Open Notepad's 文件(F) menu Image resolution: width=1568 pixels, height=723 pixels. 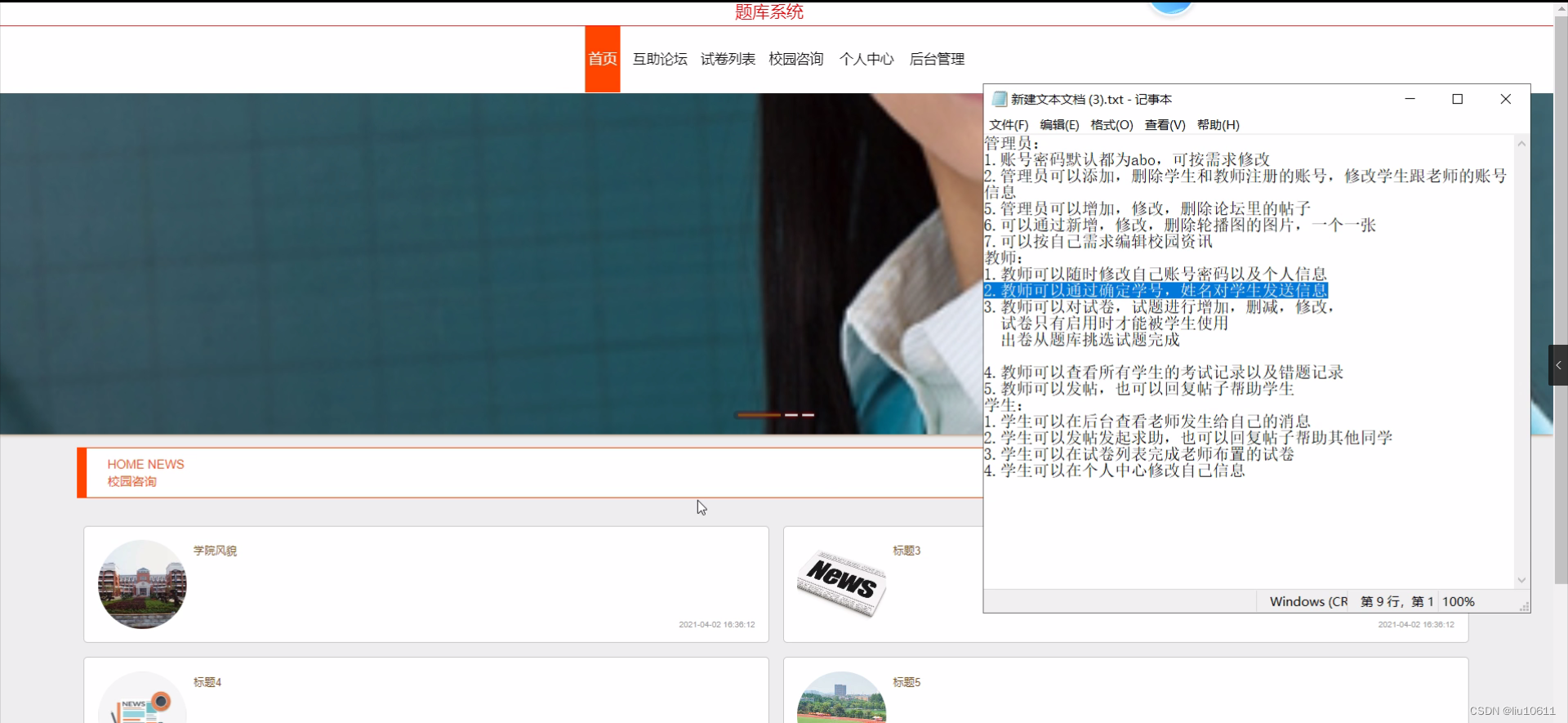pyautogui.click(x=1009, y=125)
